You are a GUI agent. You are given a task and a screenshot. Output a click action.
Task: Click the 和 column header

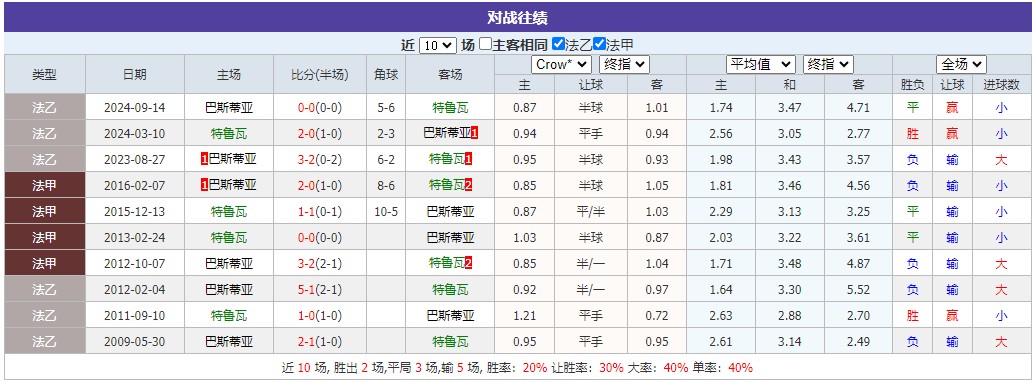click(790, 85)
